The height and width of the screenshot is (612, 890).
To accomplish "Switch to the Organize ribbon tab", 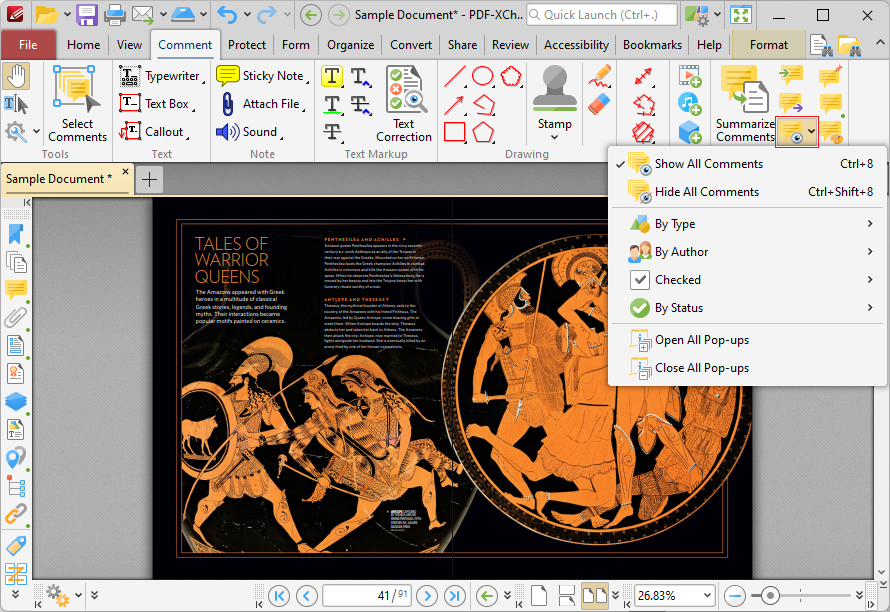I will [351, 45].
